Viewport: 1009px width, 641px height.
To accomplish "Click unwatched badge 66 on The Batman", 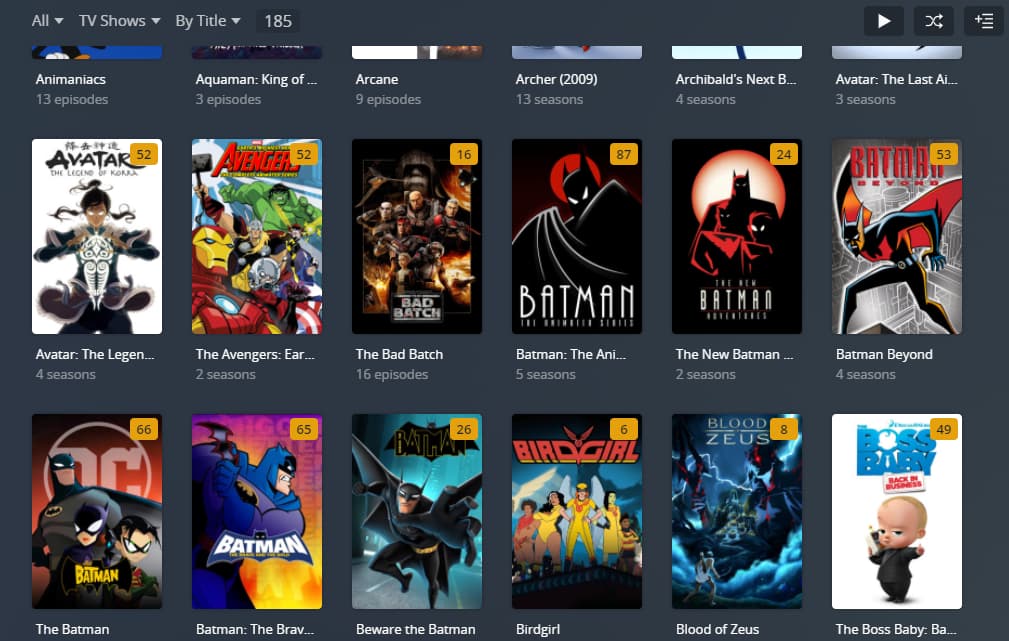I will pos(144,429).
